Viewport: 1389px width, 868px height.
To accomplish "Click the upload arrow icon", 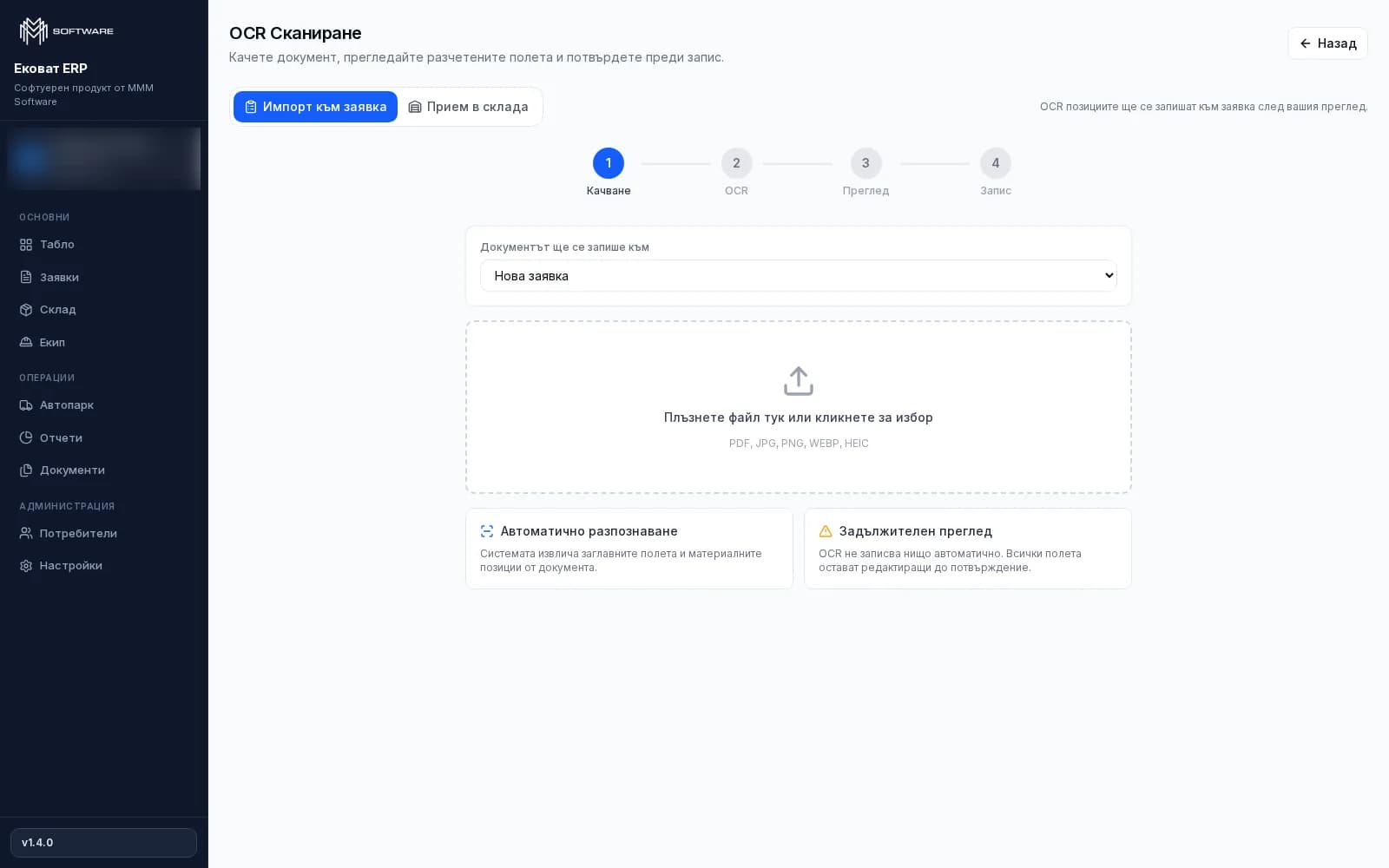I will point(799,381).
